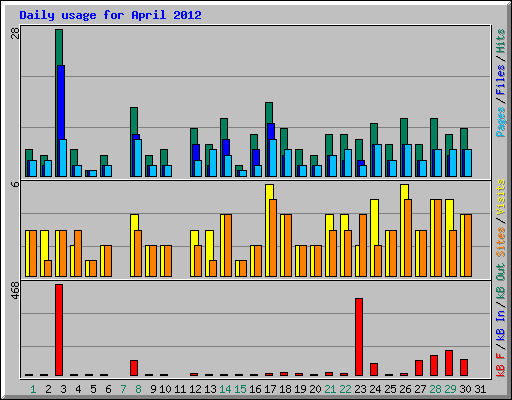The width and height of the screenshot is (512, 400).
Task: Click the orange "Sites" legend label
Action: 501,242
